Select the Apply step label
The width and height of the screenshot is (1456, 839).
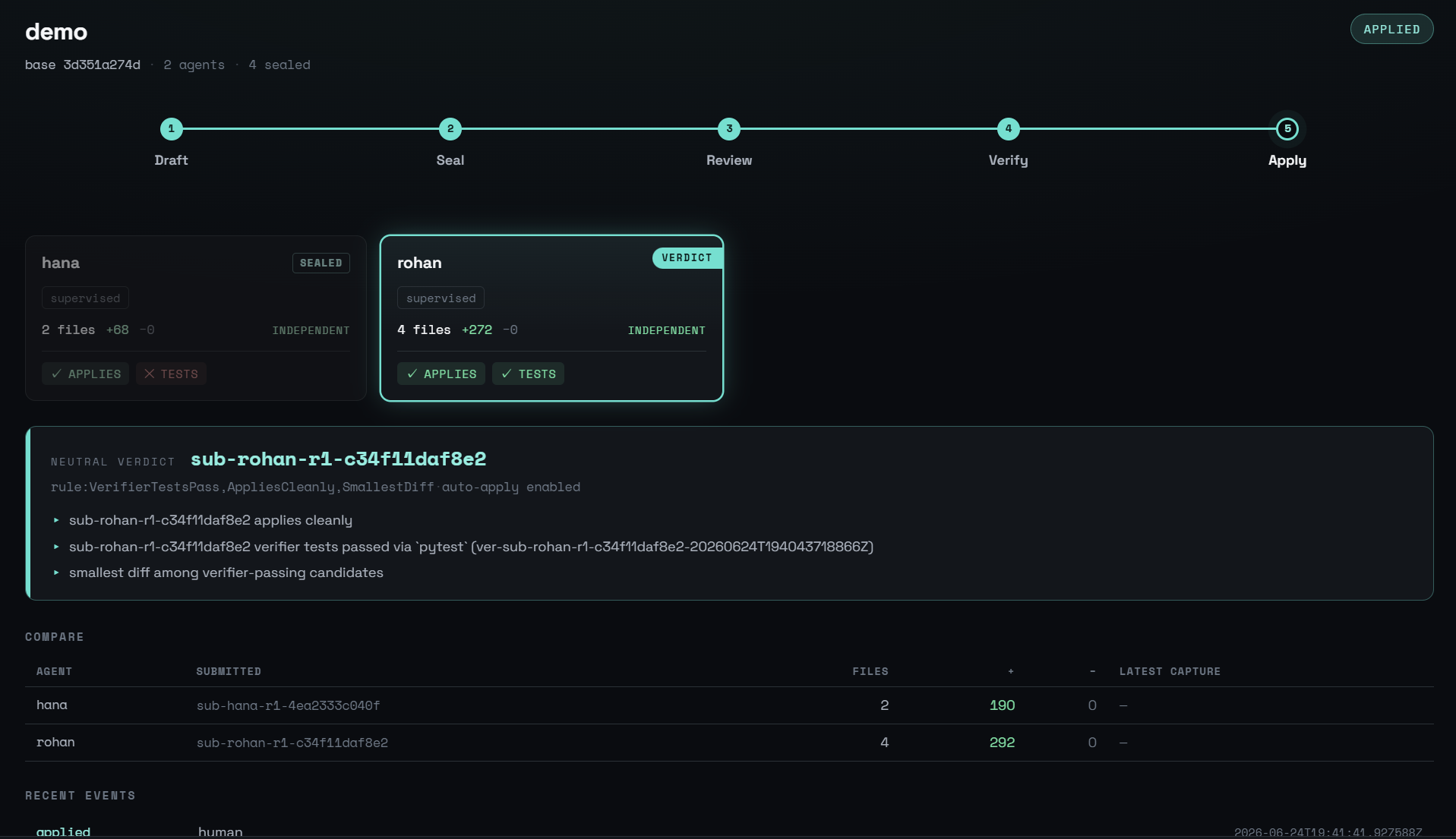coord(1287,160)
